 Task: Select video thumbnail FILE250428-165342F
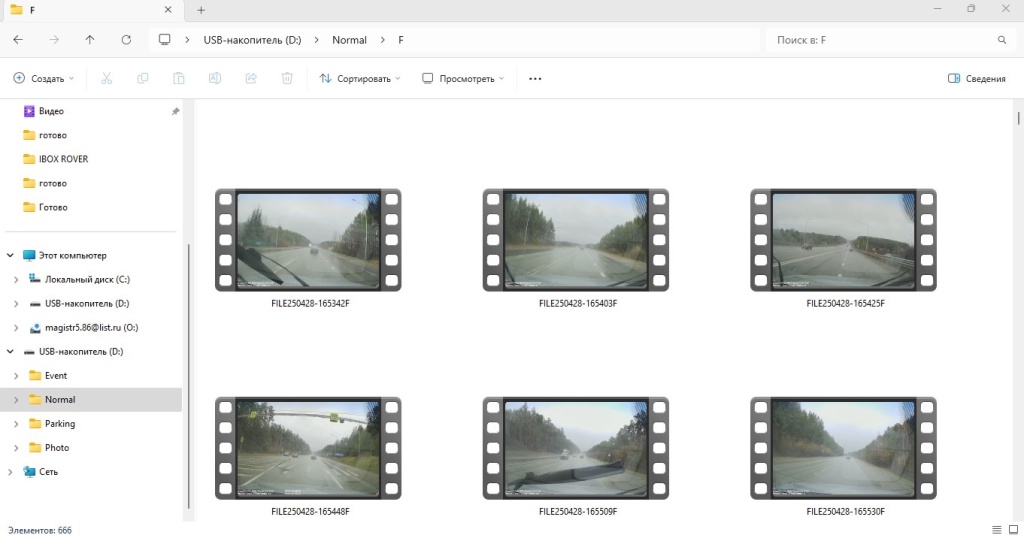tap(308, 240)
